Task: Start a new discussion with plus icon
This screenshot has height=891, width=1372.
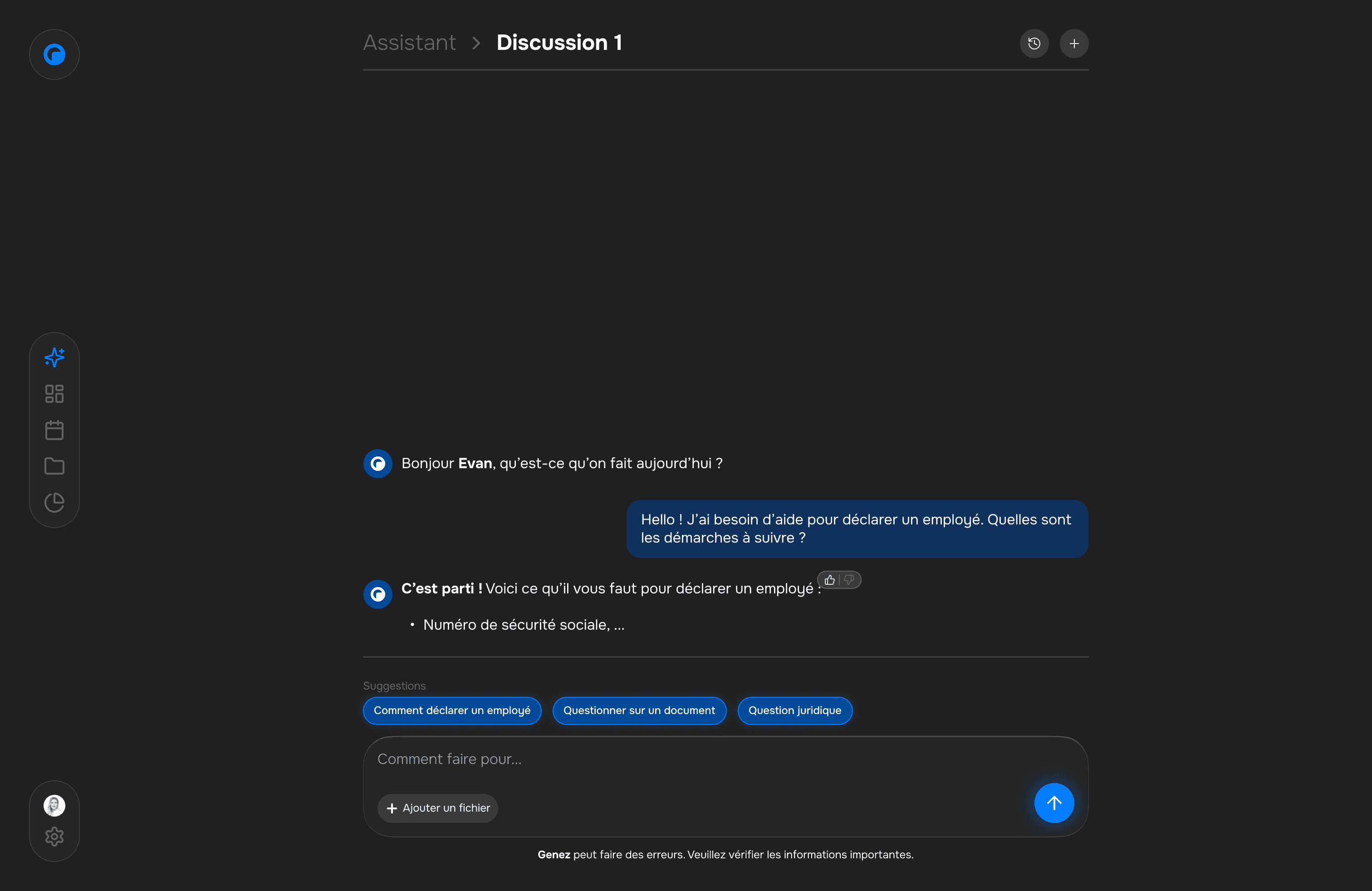Action: (x=1073, y=43)
